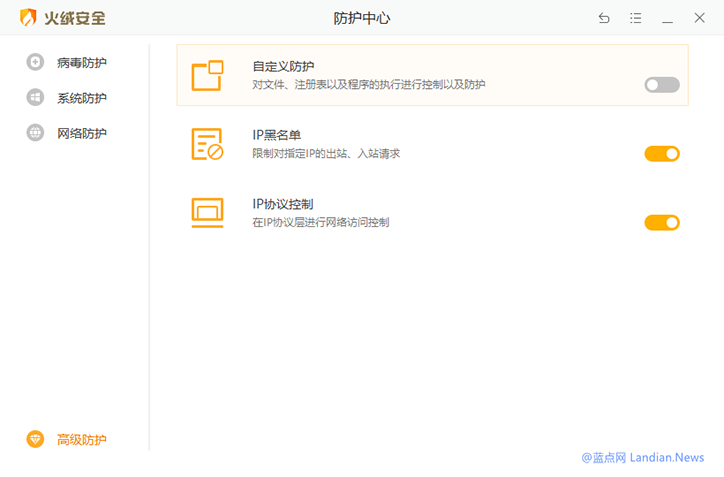Turn off the IP协议控制 switch
Image resolution: width=724 pixels, height=477 pixels.
coord(661,222)
